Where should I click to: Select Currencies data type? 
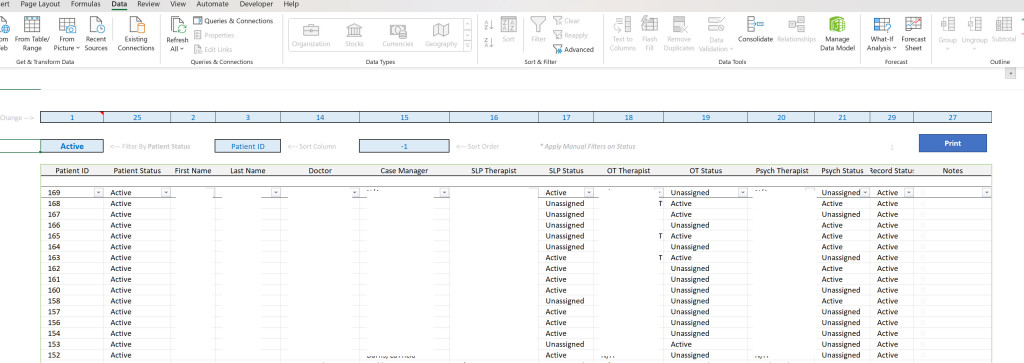[398, 35]
